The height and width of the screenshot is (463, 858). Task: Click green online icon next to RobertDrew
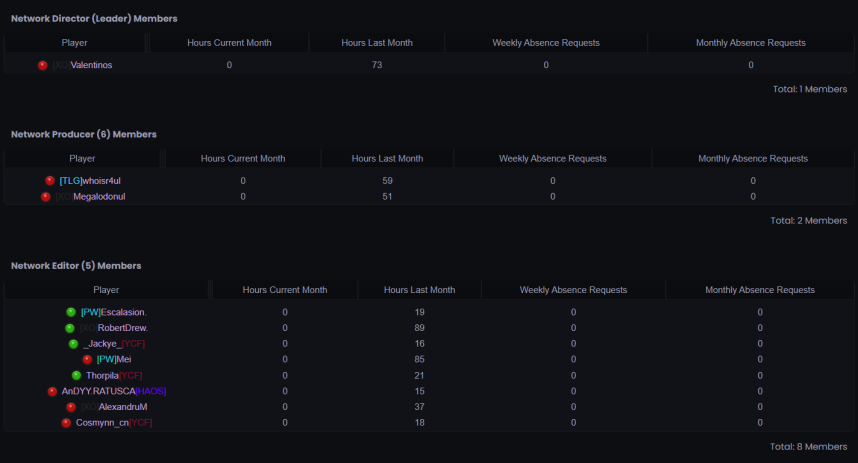(x=70, y=328)
